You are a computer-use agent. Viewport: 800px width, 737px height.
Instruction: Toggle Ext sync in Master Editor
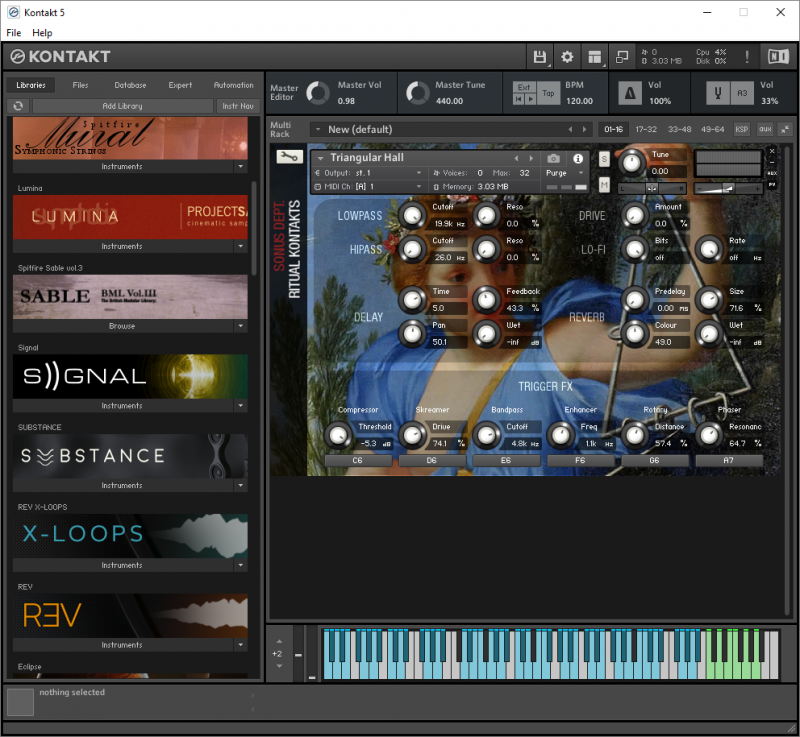tap(524, 87)
